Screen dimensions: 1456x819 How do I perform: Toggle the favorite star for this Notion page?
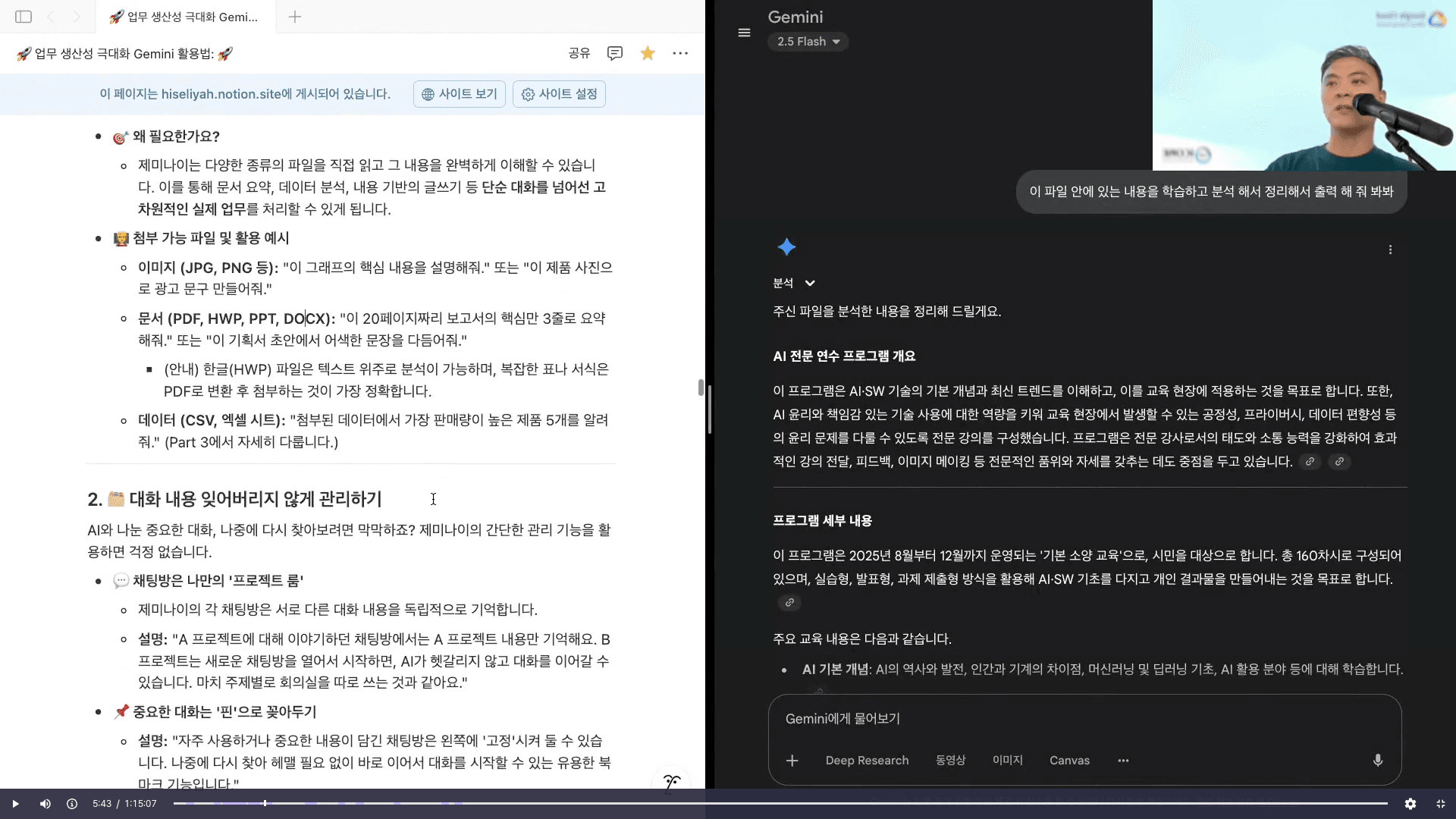(647, 53)
